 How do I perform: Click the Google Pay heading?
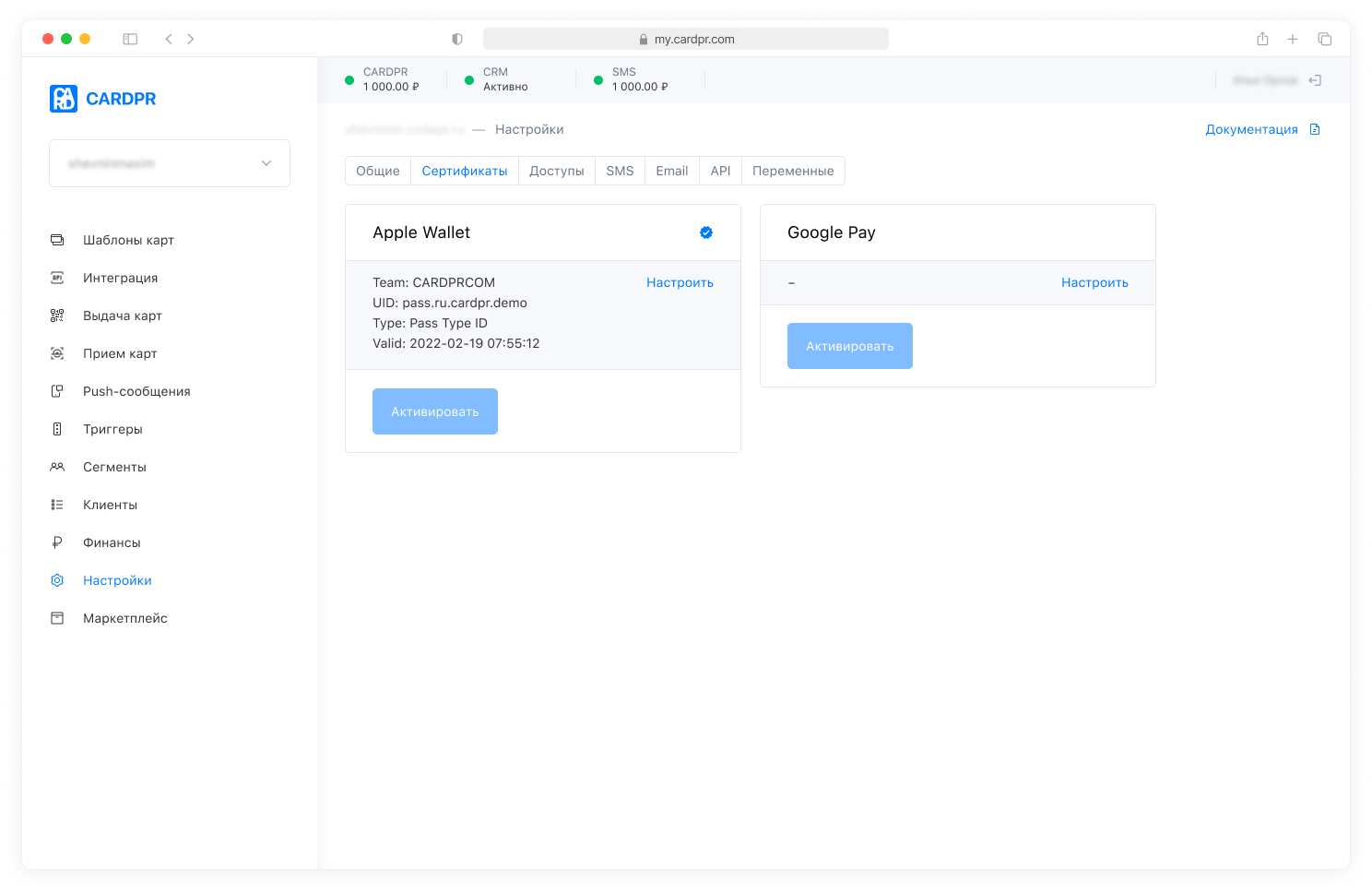(x=832, y=232)
